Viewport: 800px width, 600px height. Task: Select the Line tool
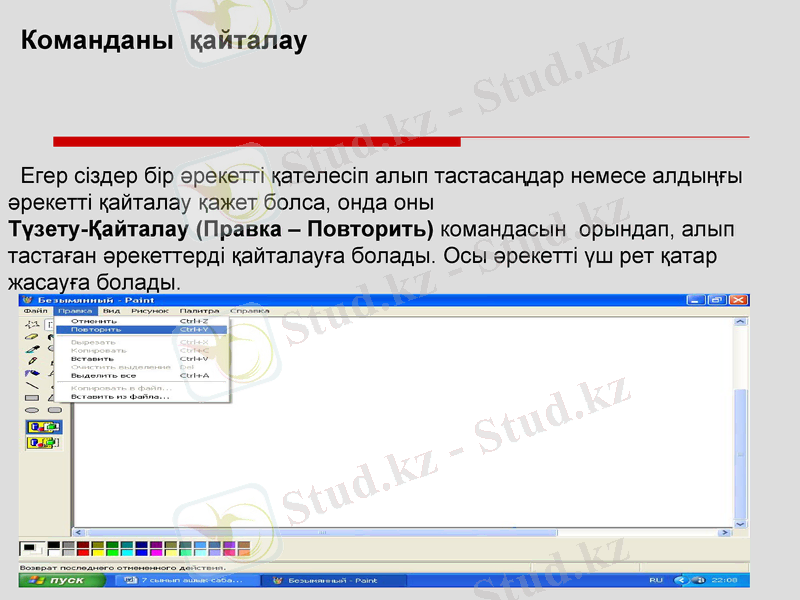point(30,387)
